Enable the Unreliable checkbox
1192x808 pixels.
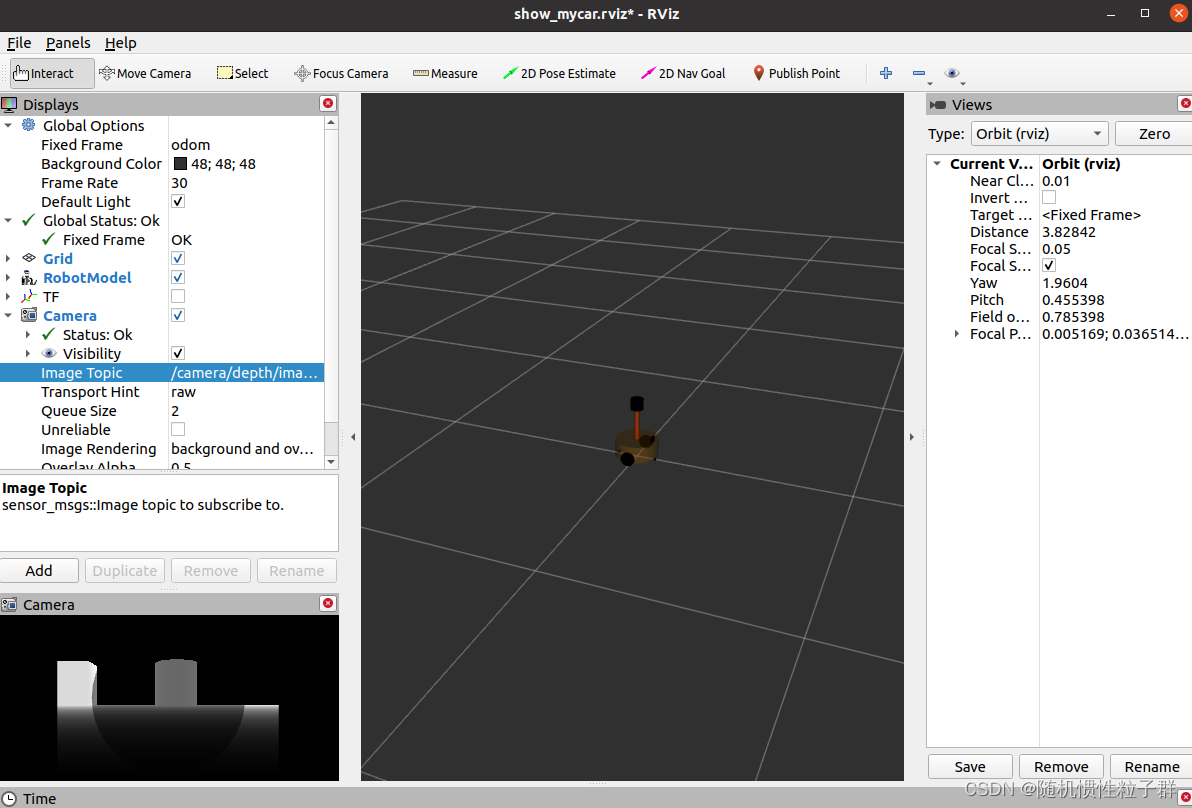[x=178, y=429]
